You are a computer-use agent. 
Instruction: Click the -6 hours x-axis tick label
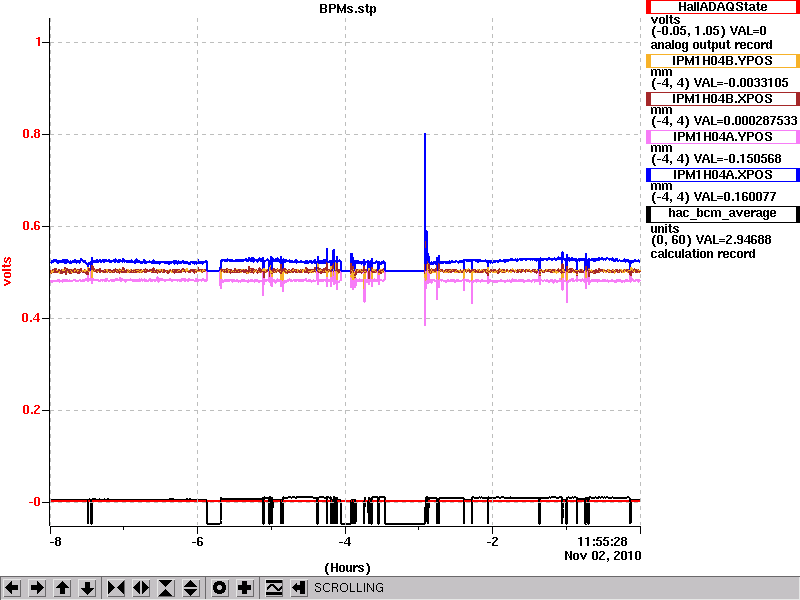click(197, 542)
